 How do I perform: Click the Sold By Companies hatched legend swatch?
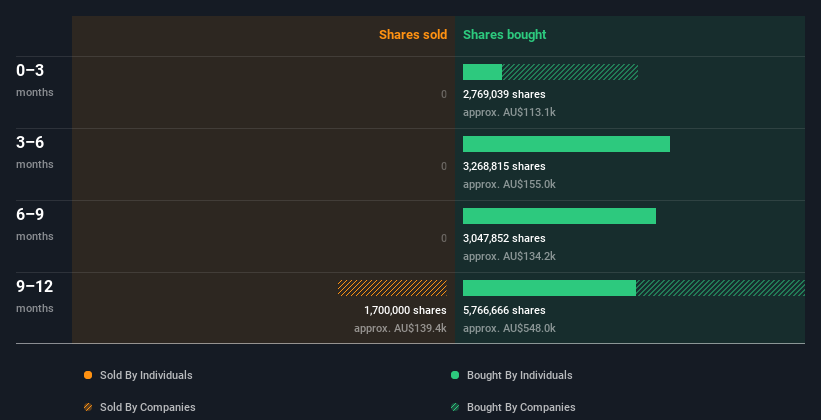[x=88, y=407]
